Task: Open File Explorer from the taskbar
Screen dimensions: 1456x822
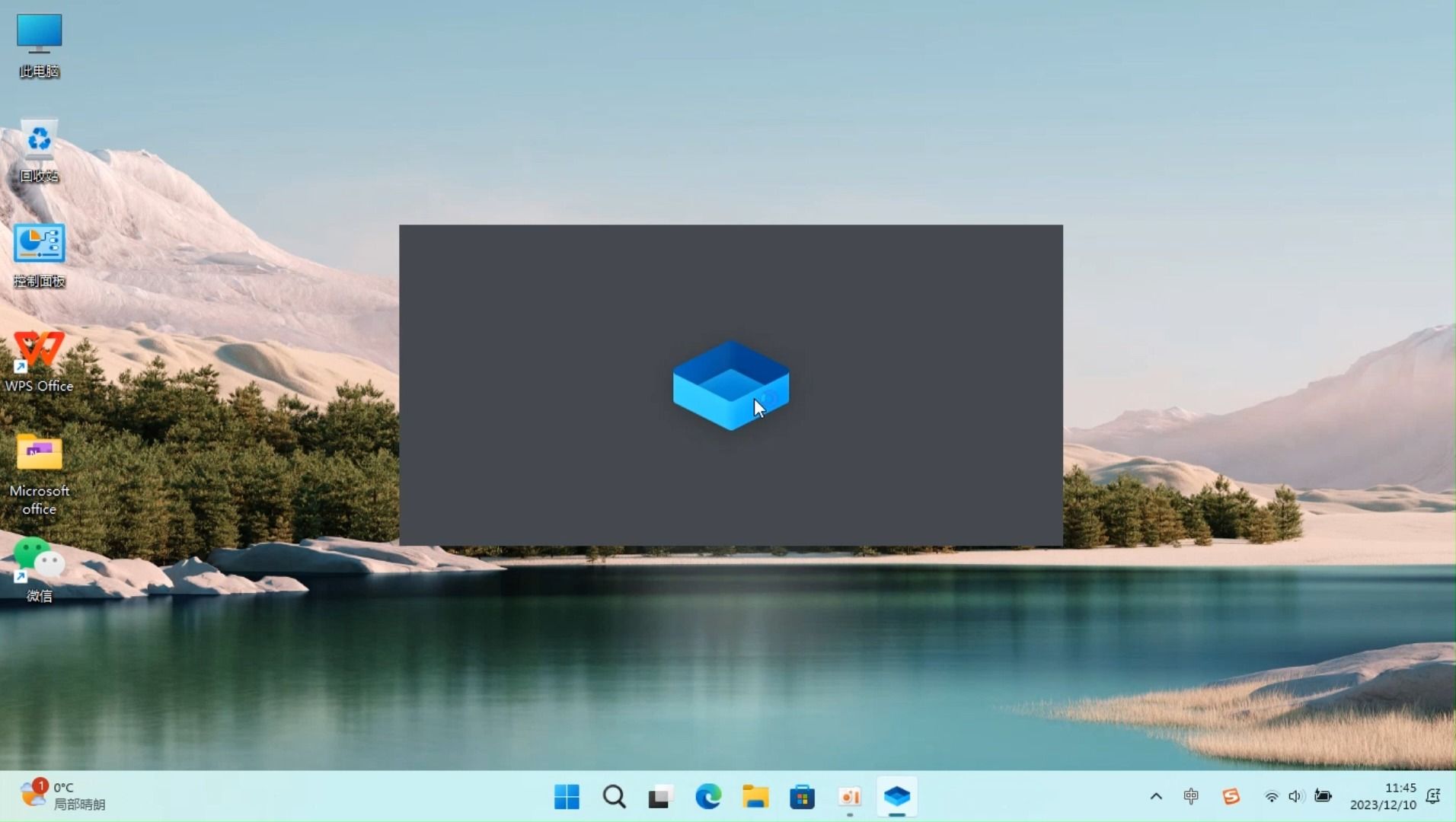Action: tap(755, 797)
